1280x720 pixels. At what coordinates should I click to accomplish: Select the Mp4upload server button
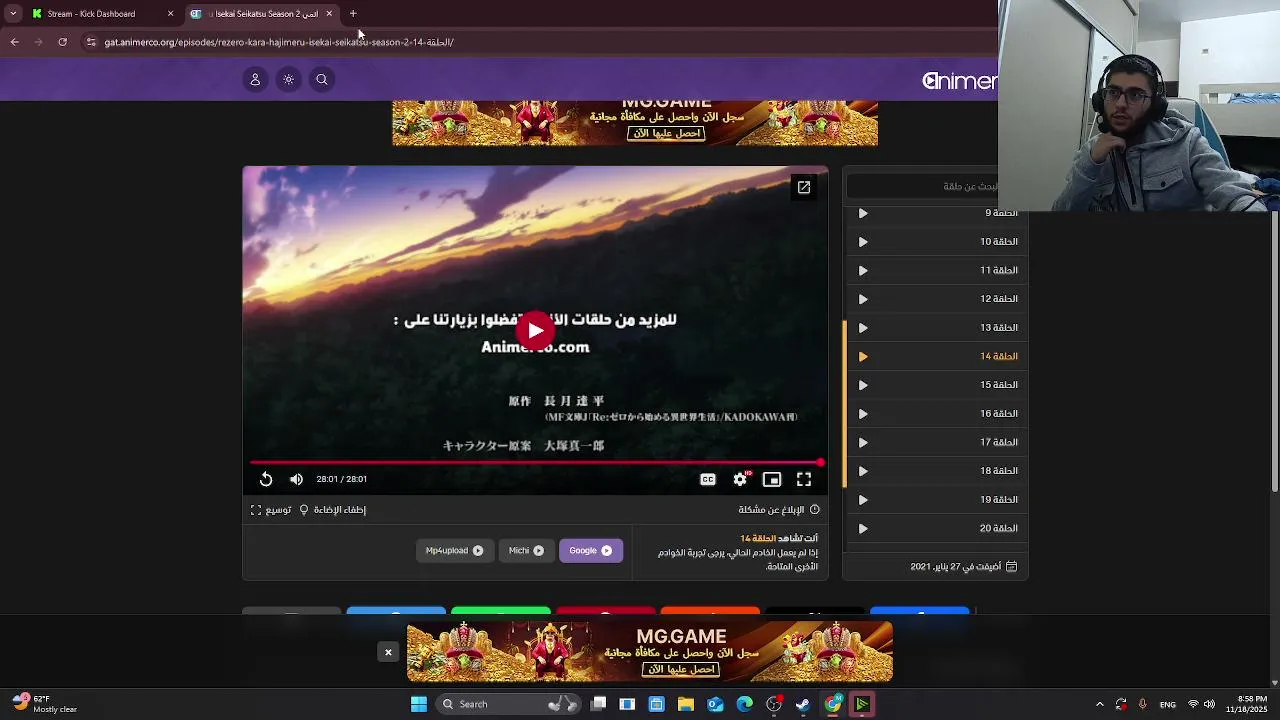click(x=454, y=550)
